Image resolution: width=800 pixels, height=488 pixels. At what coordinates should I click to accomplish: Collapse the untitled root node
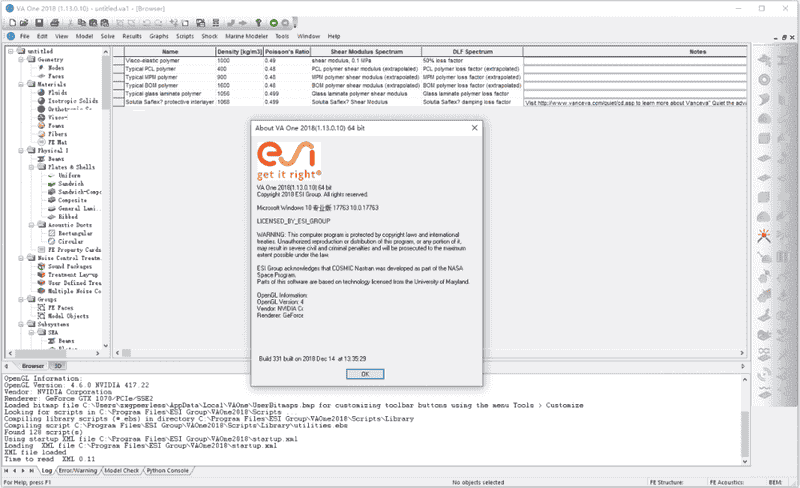[10, 51]
